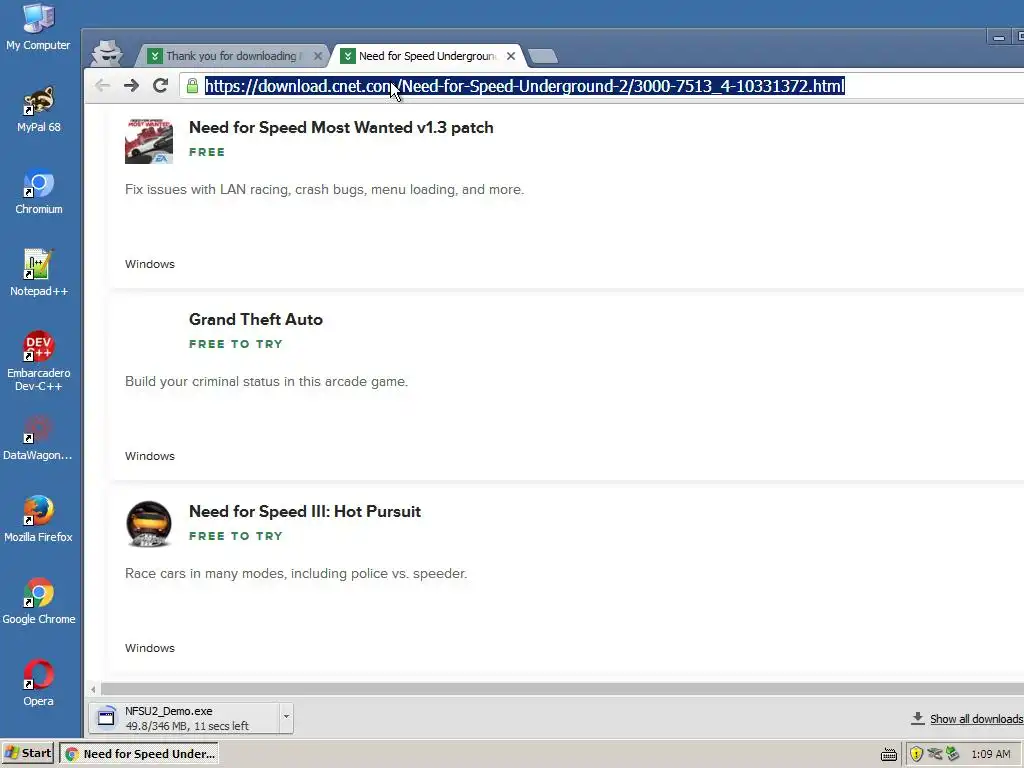Open the Grand Theft Auto listing
The image size is (1024, 768).
pos(255,319)
